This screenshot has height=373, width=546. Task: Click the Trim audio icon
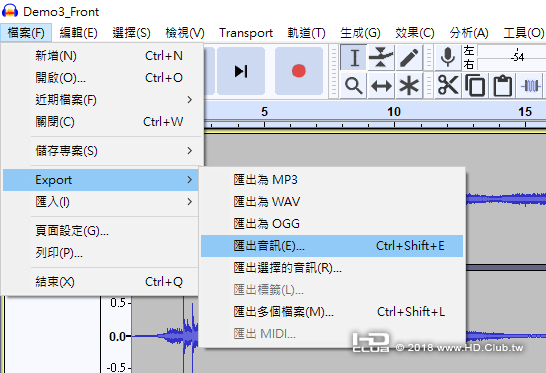coord(530,85)
